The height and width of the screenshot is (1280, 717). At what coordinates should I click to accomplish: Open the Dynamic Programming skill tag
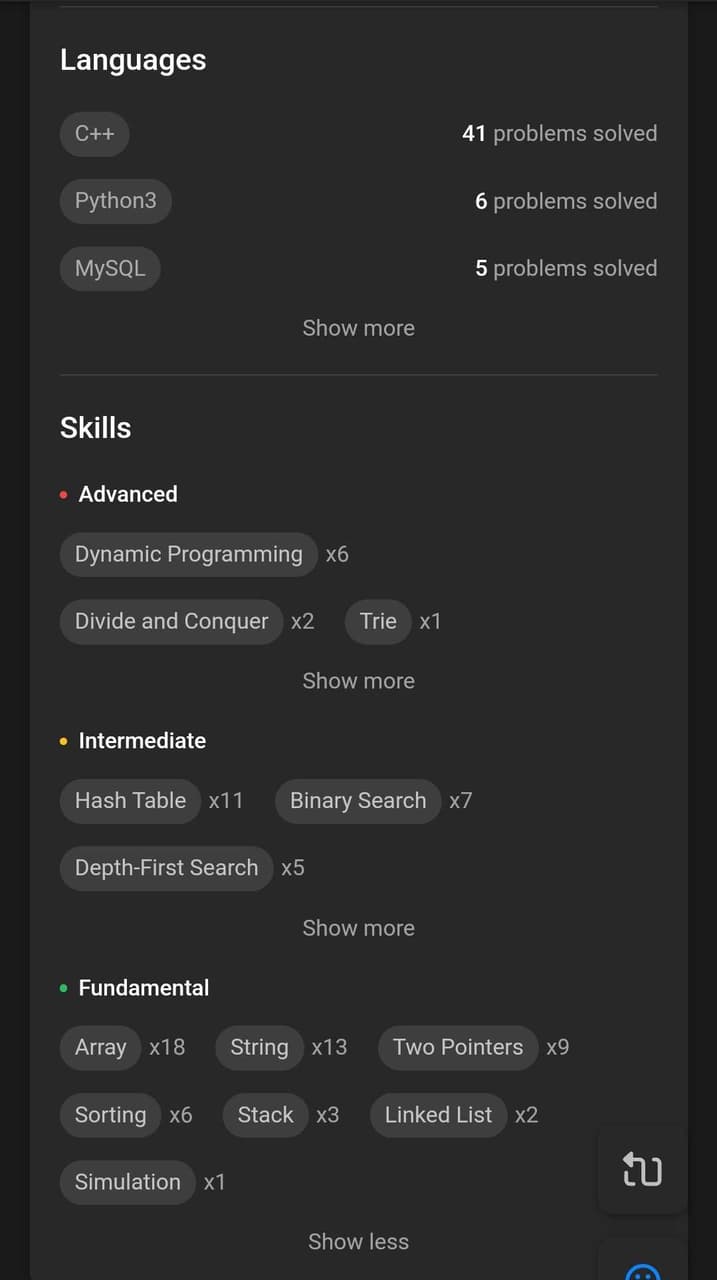[x=189, y=554]
